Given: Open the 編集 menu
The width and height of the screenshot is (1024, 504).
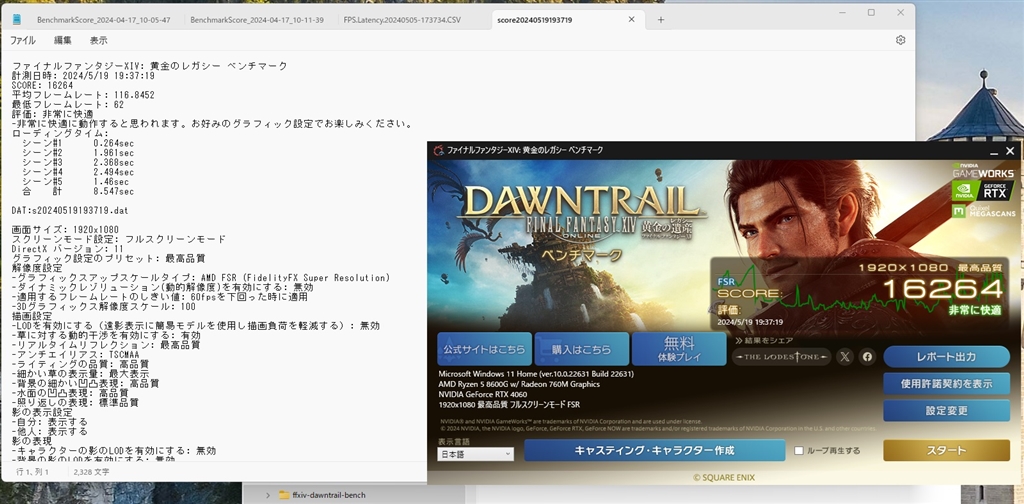Looking at the screenshot, I should pyautogui.click(x=63, y=40).
